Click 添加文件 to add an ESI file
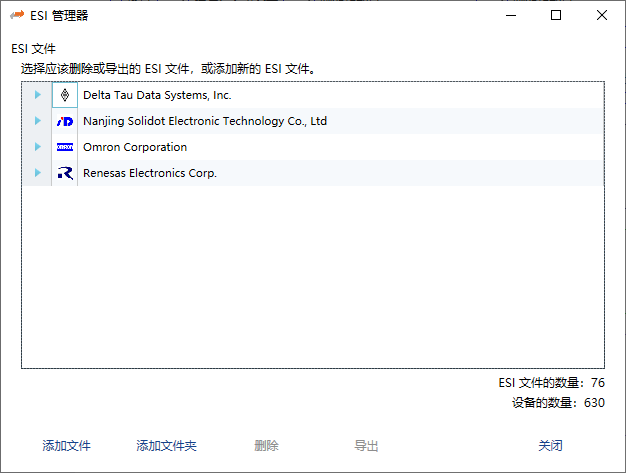This screenshot has width=626, height=473. [66, 445]
